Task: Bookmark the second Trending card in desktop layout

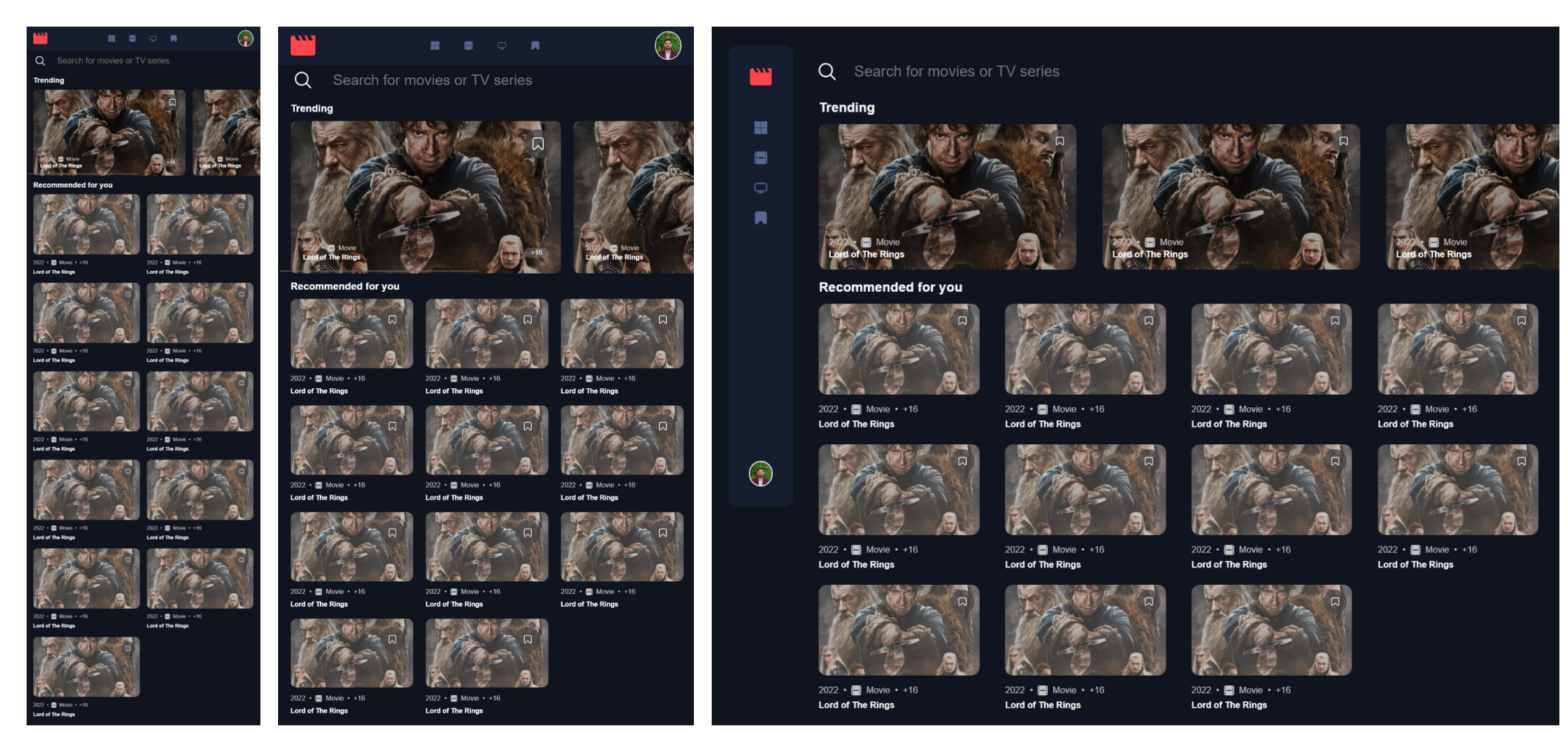Action: 1344,141
